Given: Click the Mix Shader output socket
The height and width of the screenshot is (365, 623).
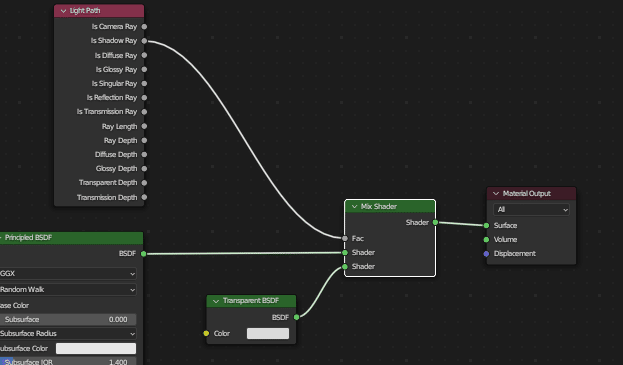Looking at the screenshot, I should (x=435, y=222).
